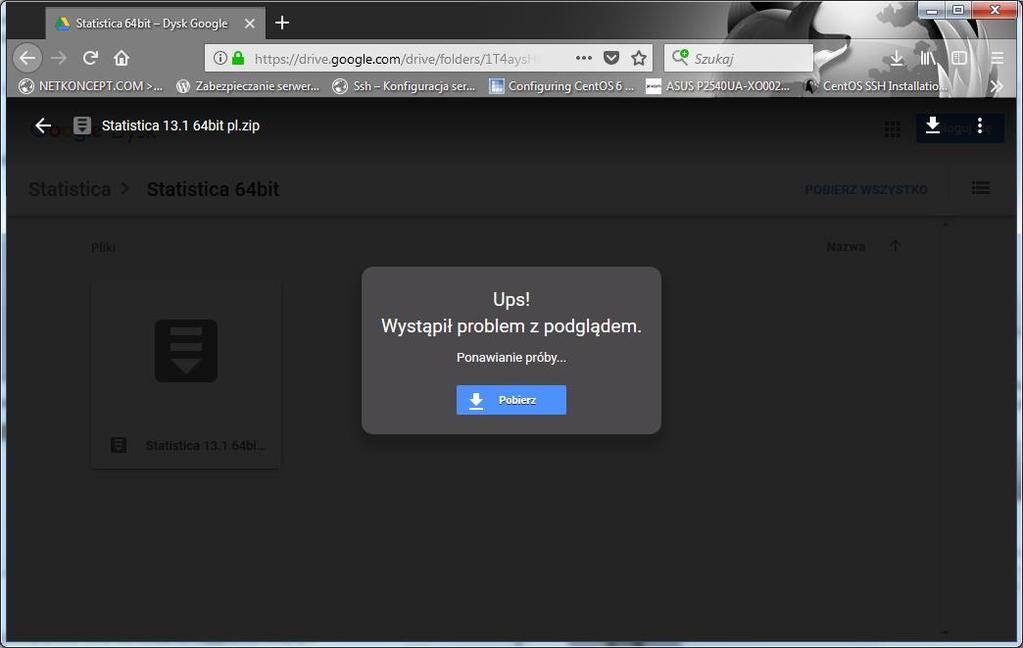Click the blue Pobierz button
Viewport: 1023px width, 648px height.
(511, 400)
